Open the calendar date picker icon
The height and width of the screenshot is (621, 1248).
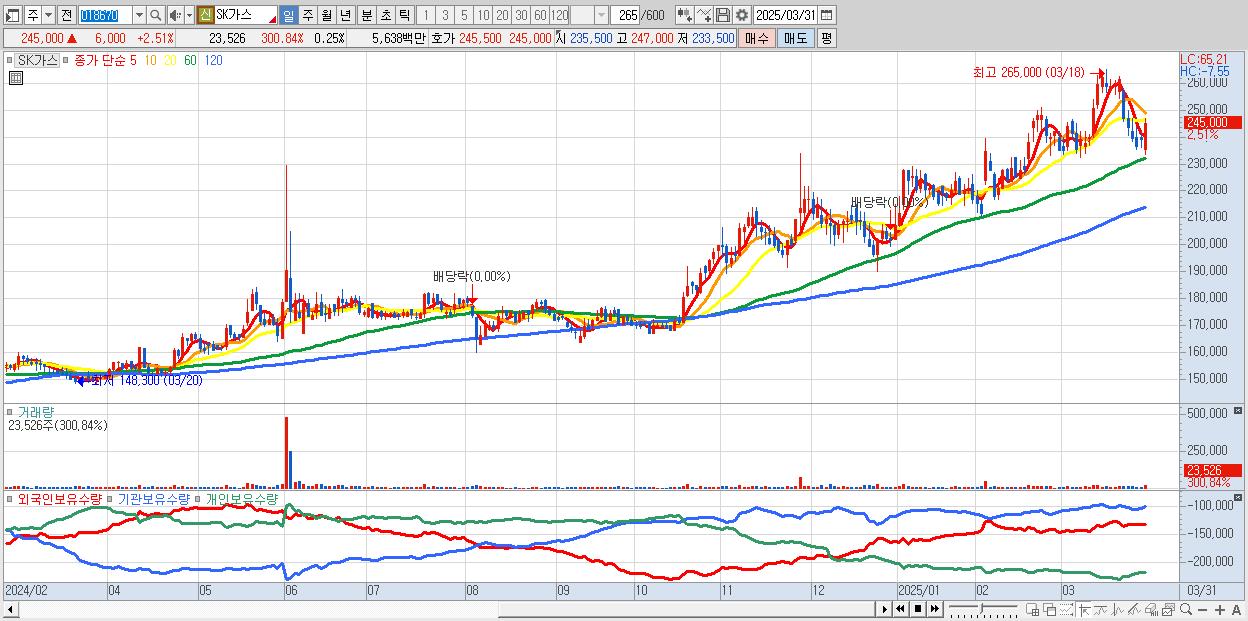[827, 15]
